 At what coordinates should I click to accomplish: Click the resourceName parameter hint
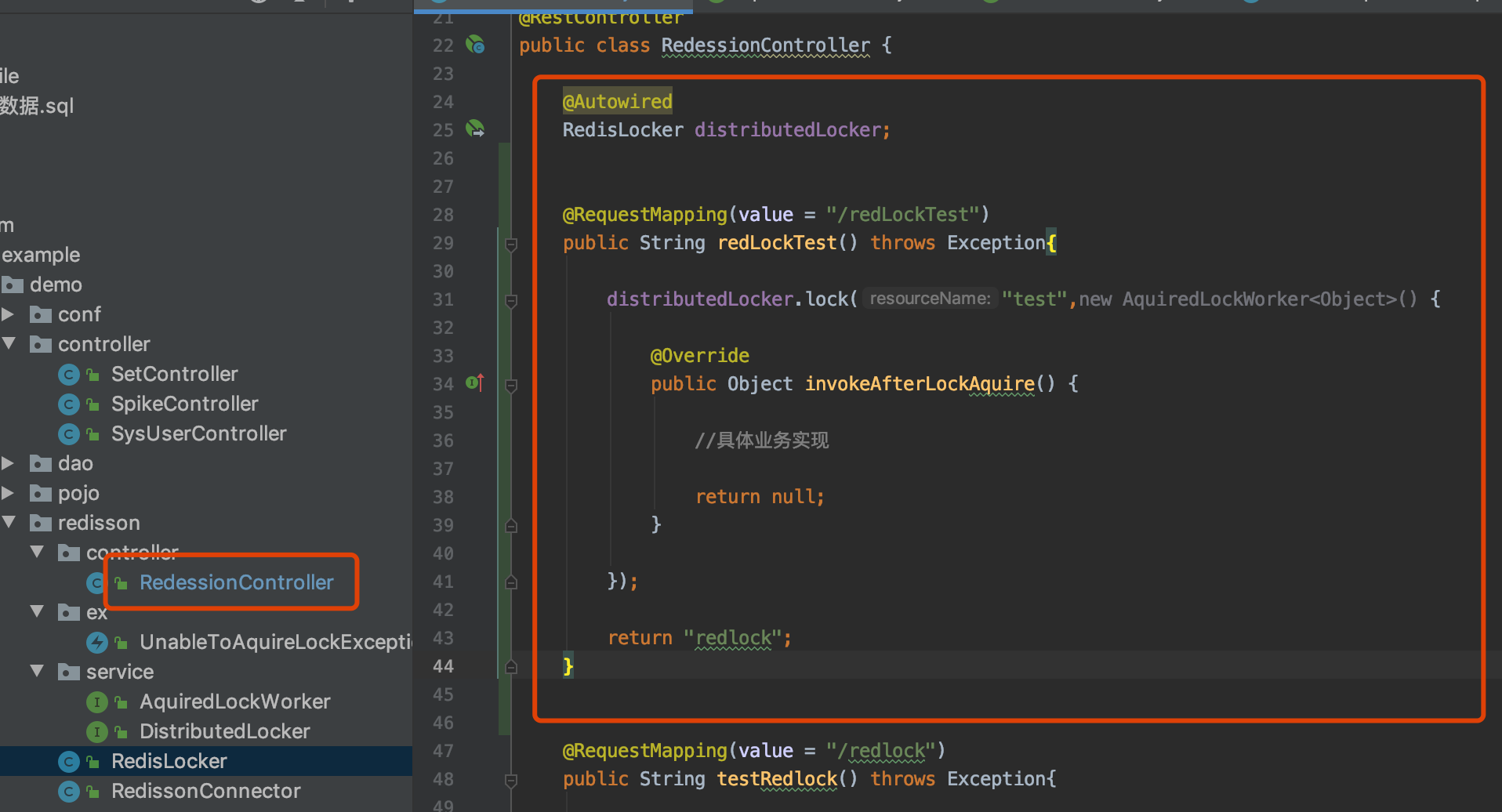click(930, 299)
